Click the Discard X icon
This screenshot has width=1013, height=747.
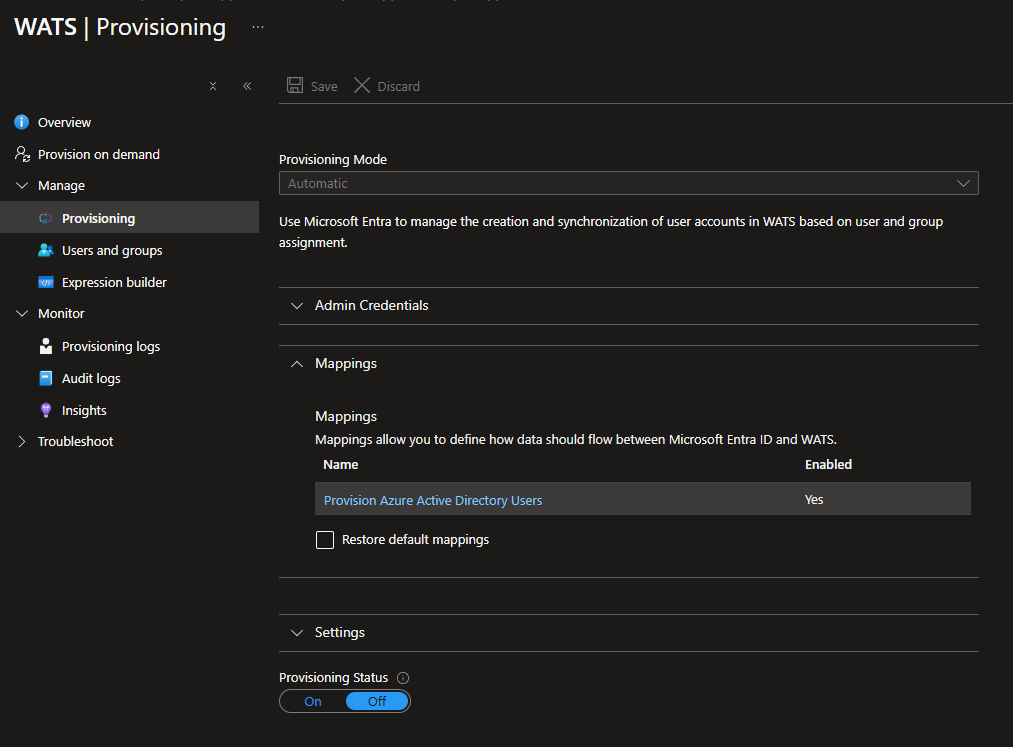(362, 85)
